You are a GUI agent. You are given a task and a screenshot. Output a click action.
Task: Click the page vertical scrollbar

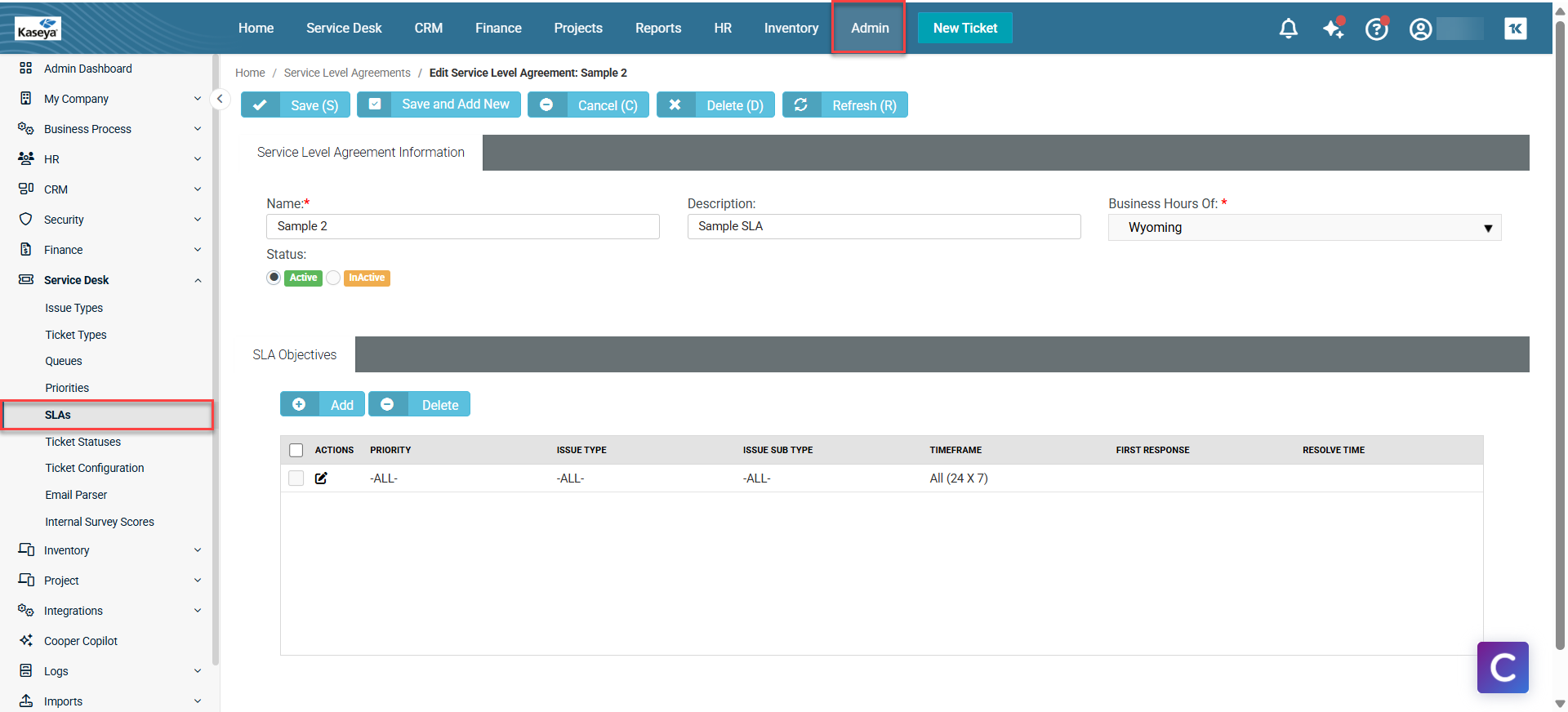(x=1560, y=335)
